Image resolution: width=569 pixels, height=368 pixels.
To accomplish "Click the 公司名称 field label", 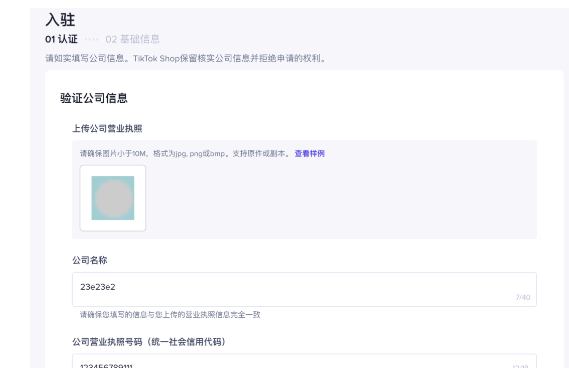I will point(90,260).
